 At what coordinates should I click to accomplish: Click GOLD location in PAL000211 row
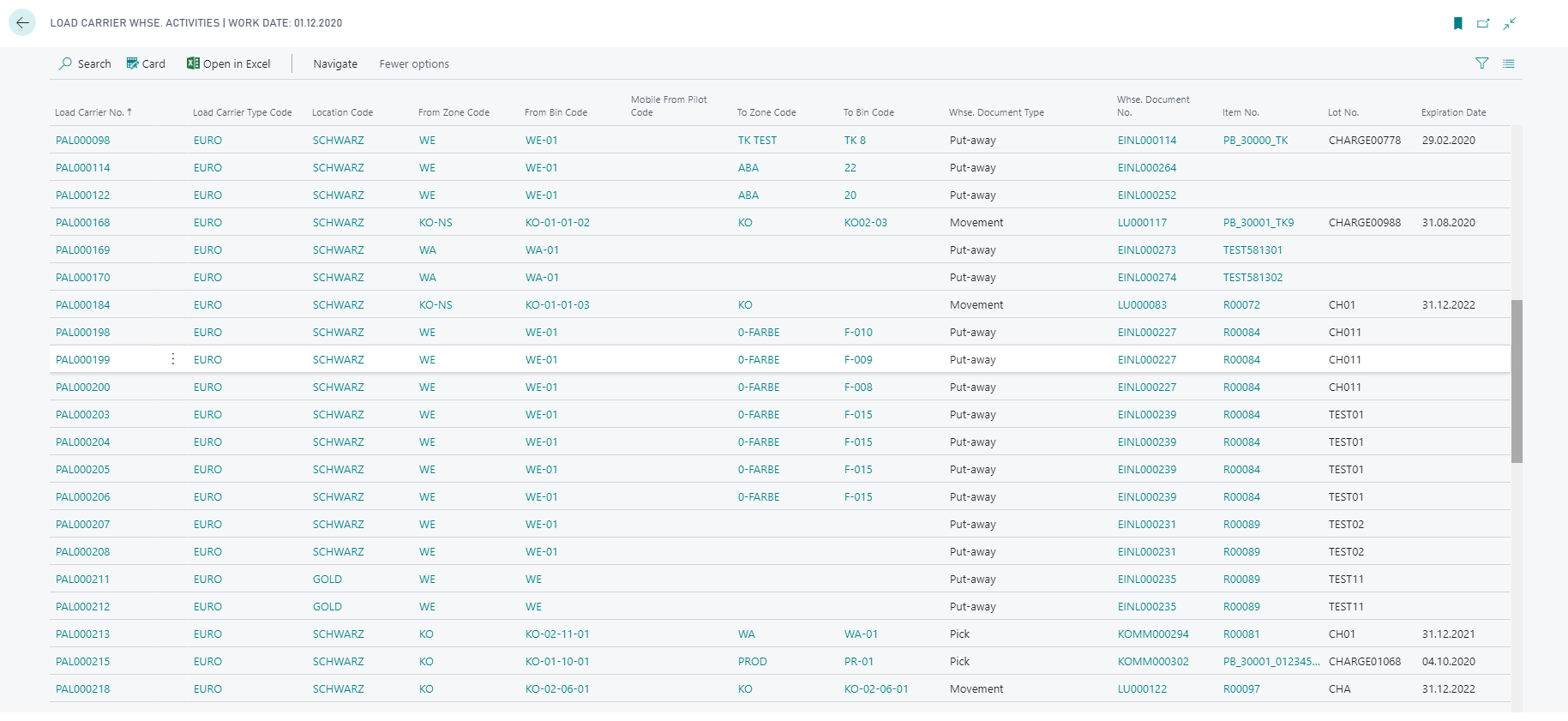point(327,579)
